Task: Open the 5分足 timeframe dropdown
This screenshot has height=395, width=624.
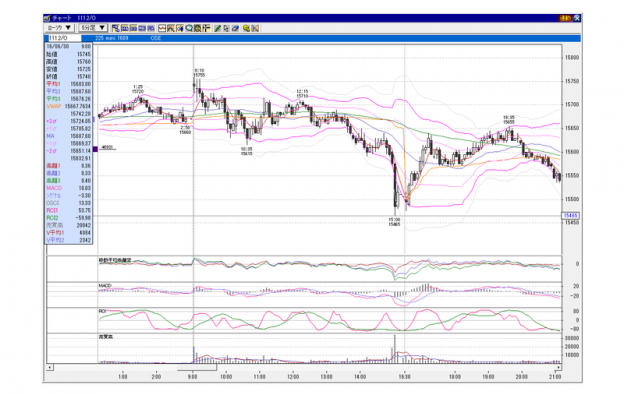Action: click(x=93, y=28)
